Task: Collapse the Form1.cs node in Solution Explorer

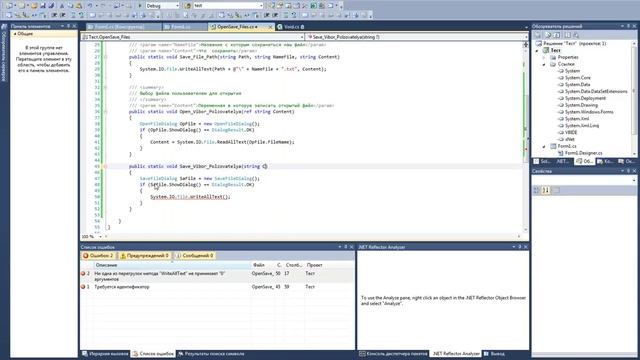Action: [544, 146]
